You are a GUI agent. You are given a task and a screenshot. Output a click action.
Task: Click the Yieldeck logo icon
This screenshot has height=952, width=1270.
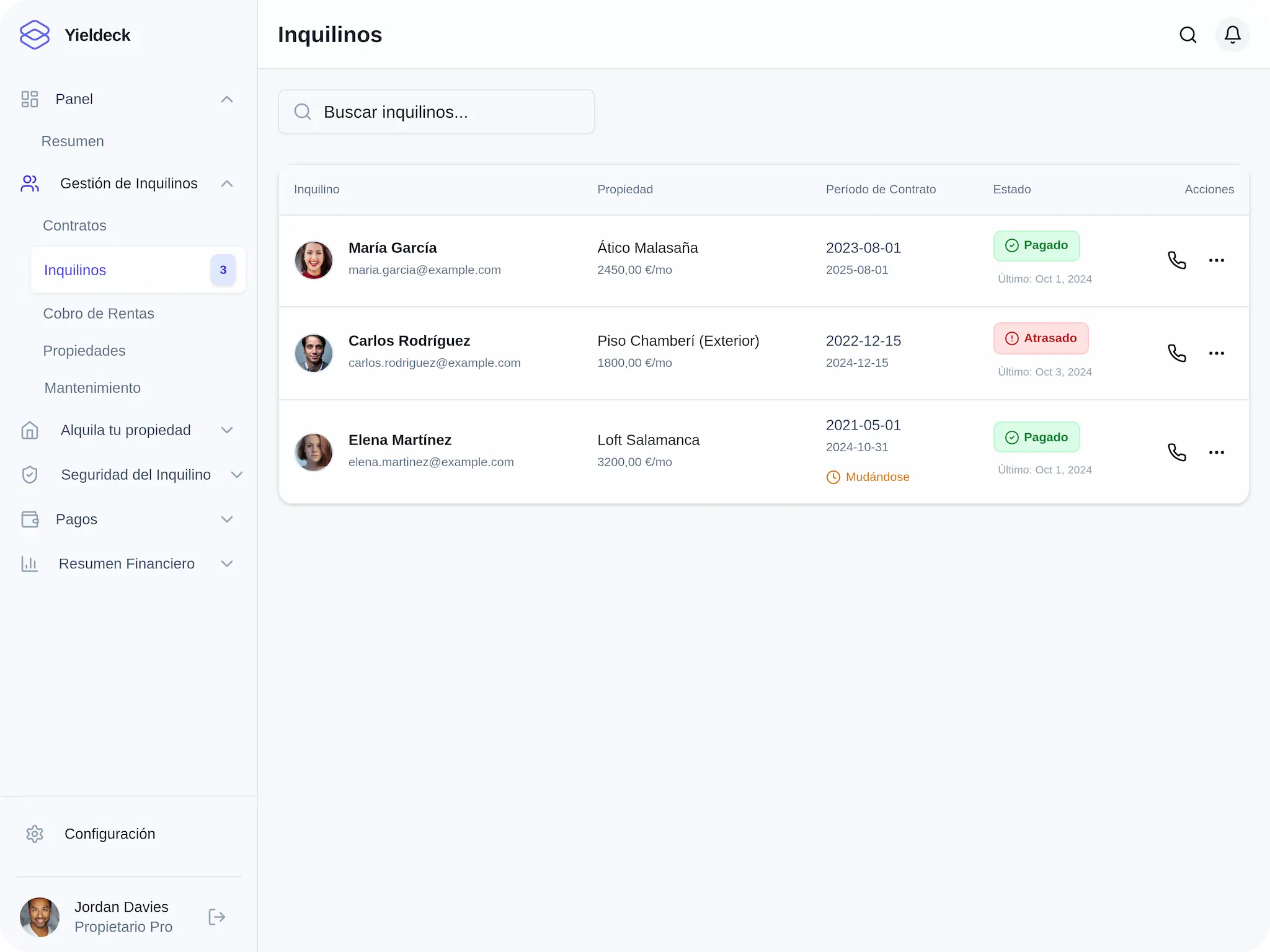click(x=34, y=35)
